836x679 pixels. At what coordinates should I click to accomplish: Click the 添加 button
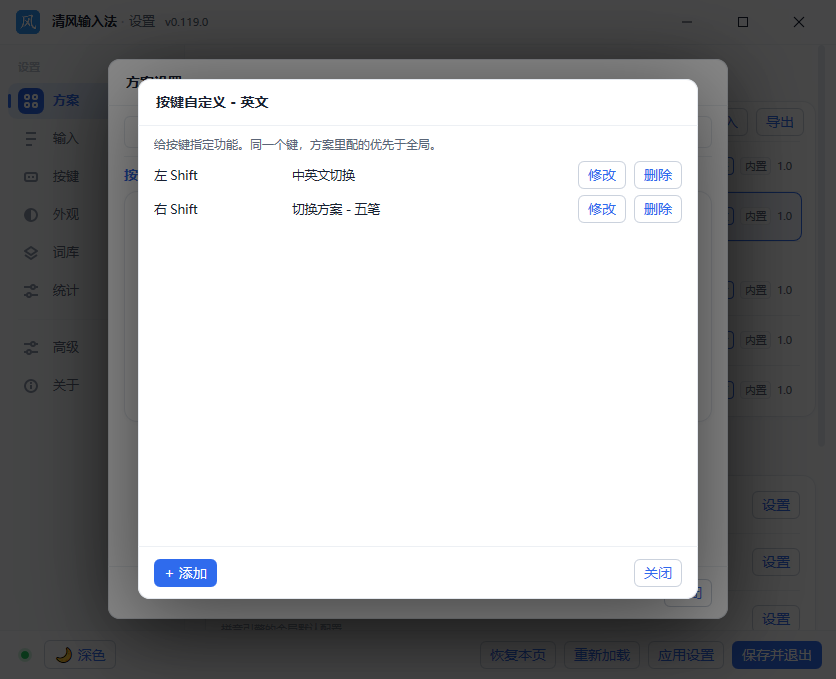[x=185, y=573]
